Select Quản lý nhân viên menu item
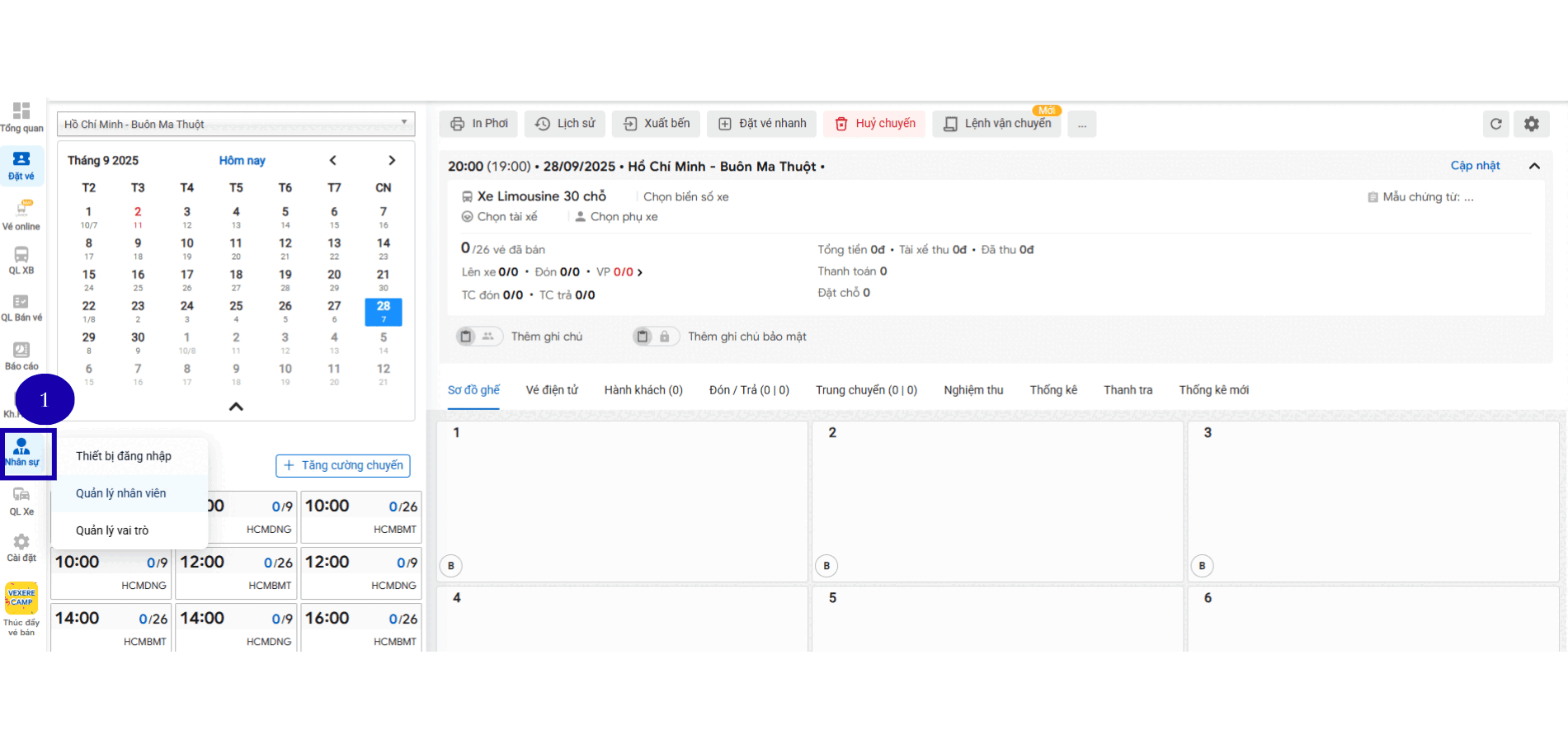Screen dimensions: 1568x749 (121, 493)
